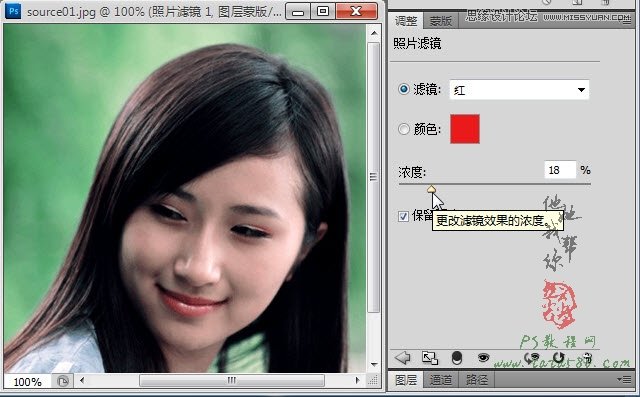This screenshot has width=640, height=397.
Task: Click the 浓度 slider handle
Action: (x=431, y=189)
